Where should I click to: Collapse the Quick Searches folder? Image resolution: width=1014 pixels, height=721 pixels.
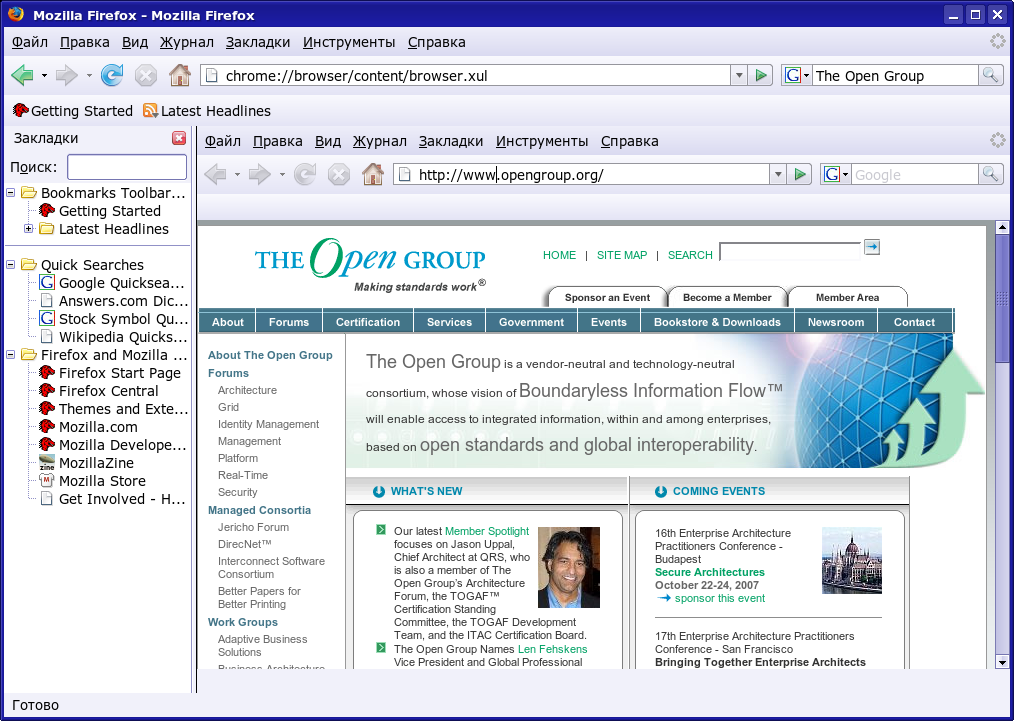[x=11, y=265]
